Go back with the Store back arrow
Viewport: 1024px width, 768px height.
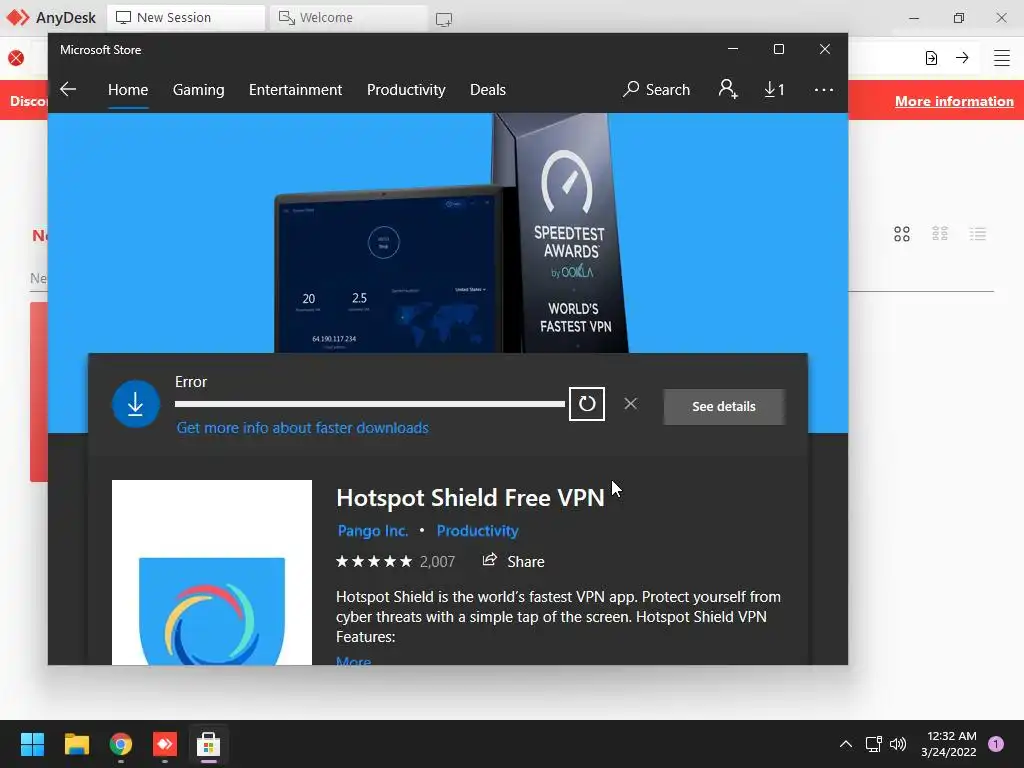point(68,89)
